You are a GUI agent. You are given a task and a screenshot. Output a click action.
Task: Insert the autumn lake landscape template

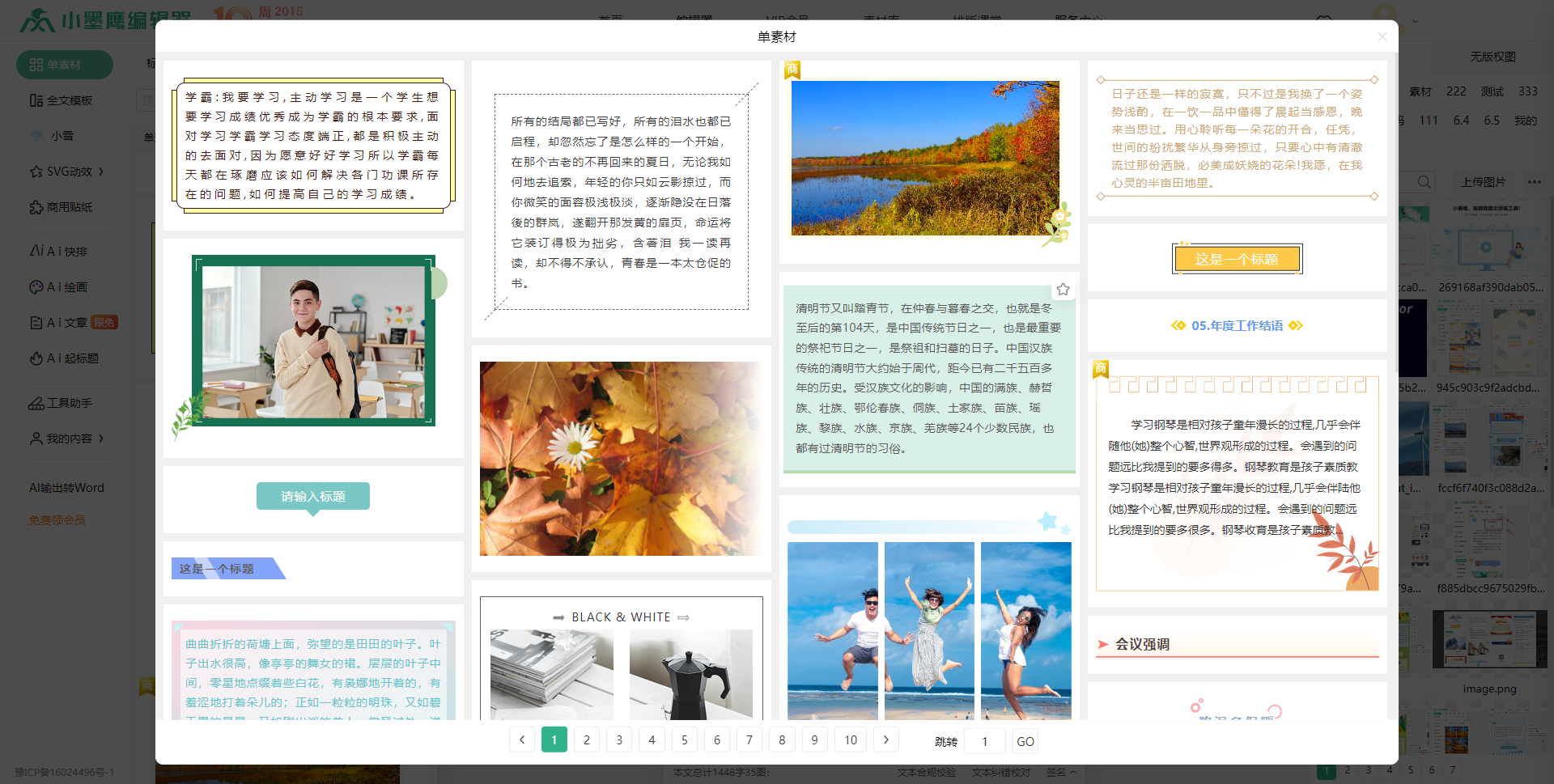pos(929,160)
